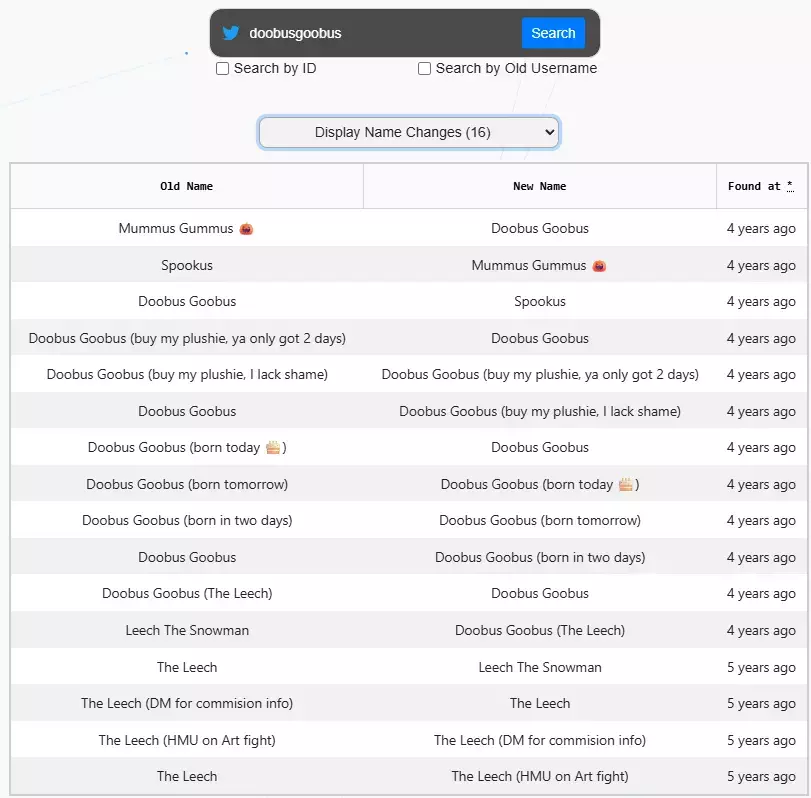This screenshot has height=798, width=811.
Task: Click the cake emoji in old name born today
Action: point(273,447)
